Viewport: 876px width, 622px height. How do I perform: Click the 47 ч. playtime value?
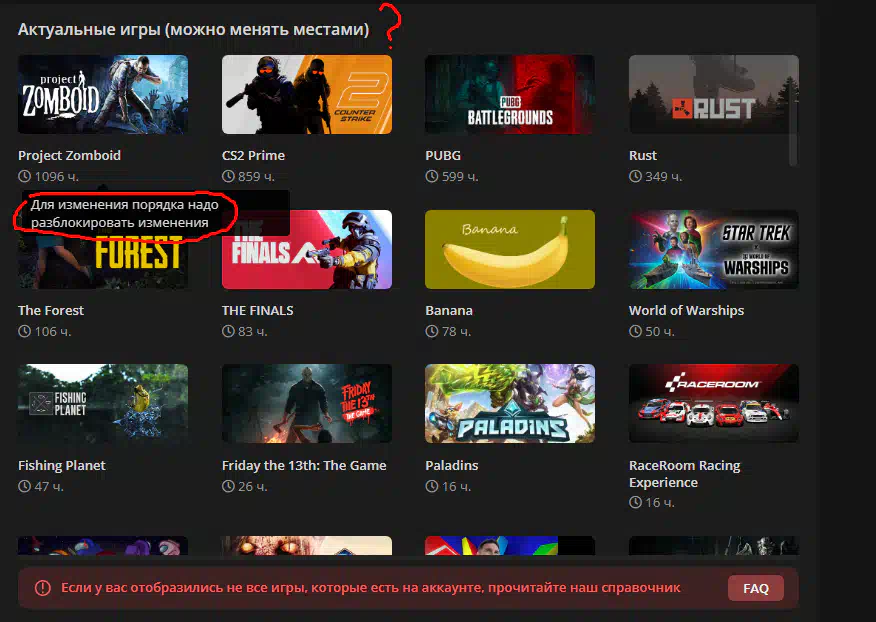pyautogui.click(x=49, y=487)
